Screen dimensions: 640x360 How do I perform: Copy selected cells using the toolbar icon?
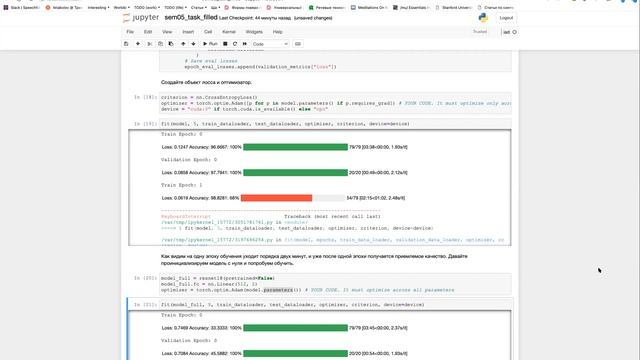pos(160,44)
